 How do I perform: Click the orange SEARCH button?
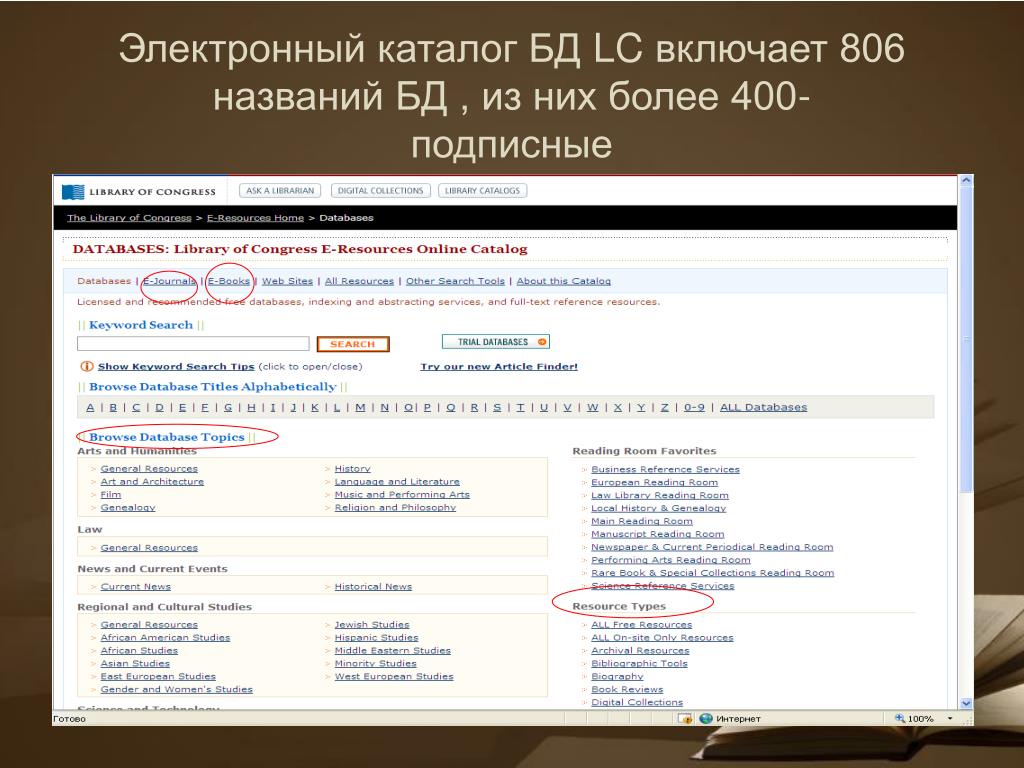click(353, 344)
